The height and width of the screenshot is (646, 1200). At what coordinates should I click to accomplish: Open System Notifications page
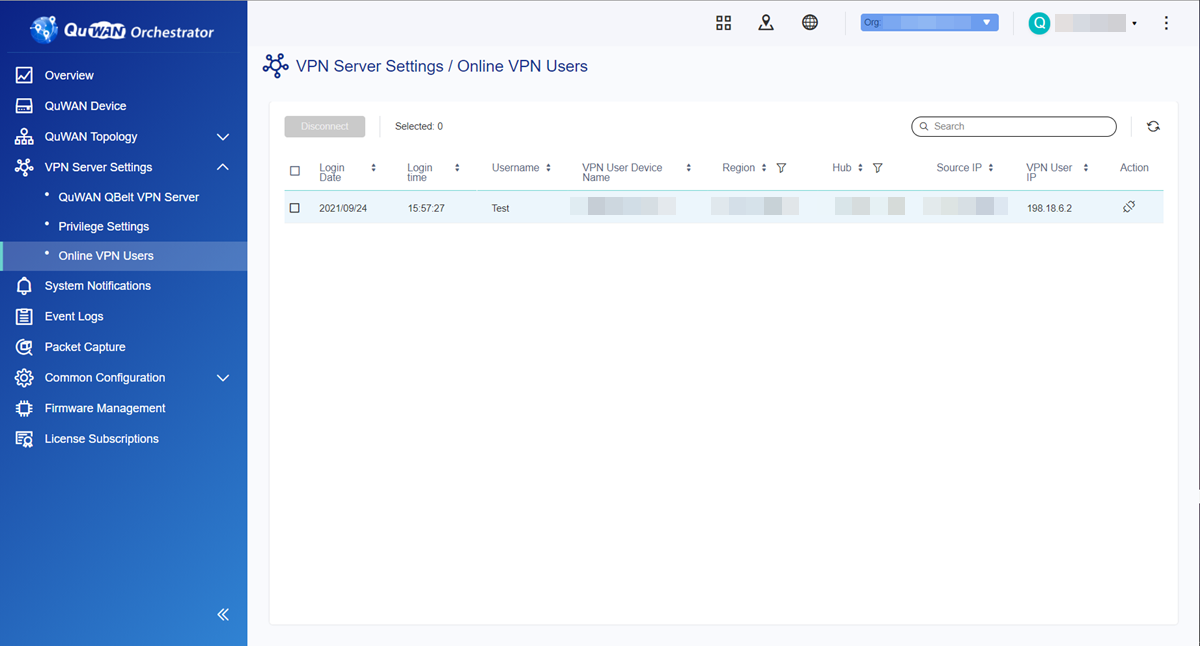pos(98,286)
